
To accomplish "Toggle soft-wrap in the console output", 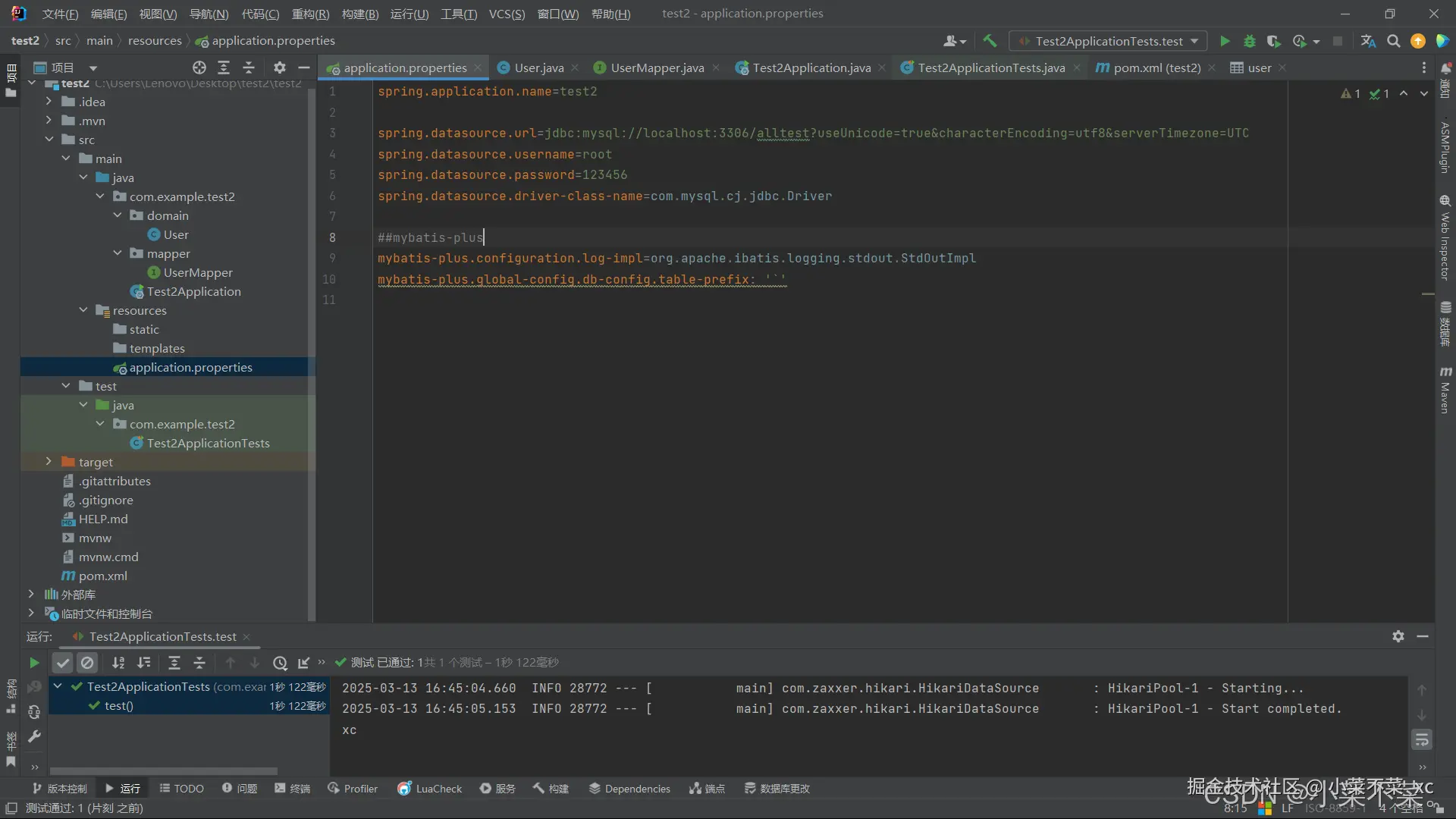I will coord(1422,740).
